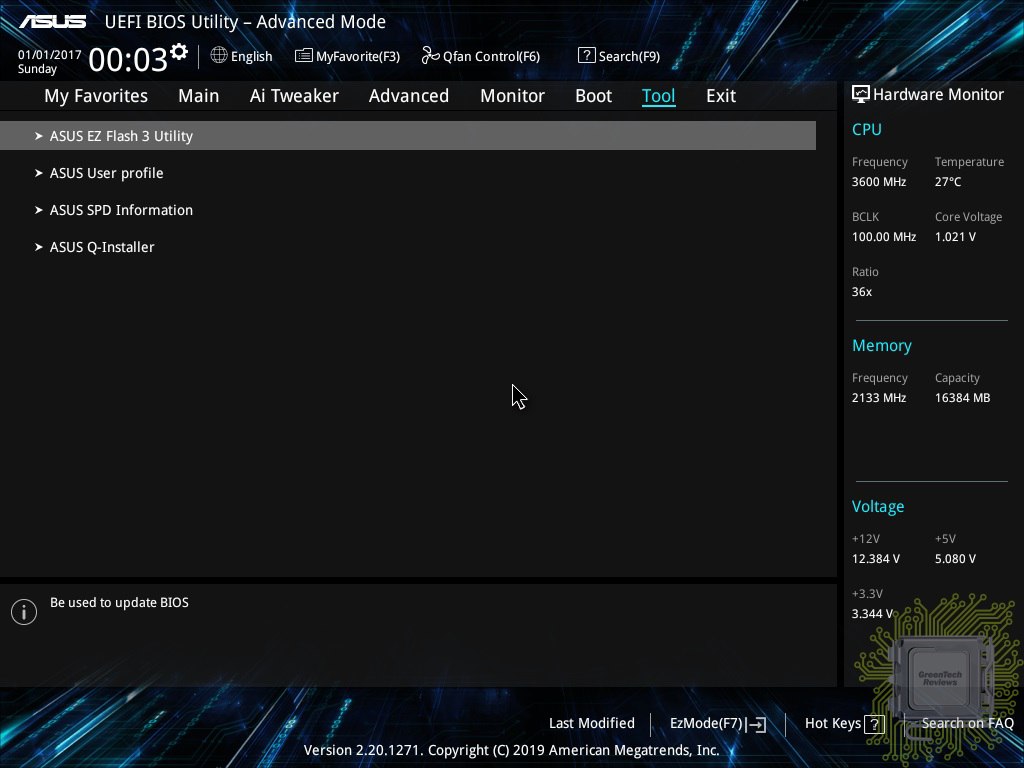The width and height of the screenshot is (1024, 768).
Task: Click Search on FAQ link
Action: (x=967, y=723)
